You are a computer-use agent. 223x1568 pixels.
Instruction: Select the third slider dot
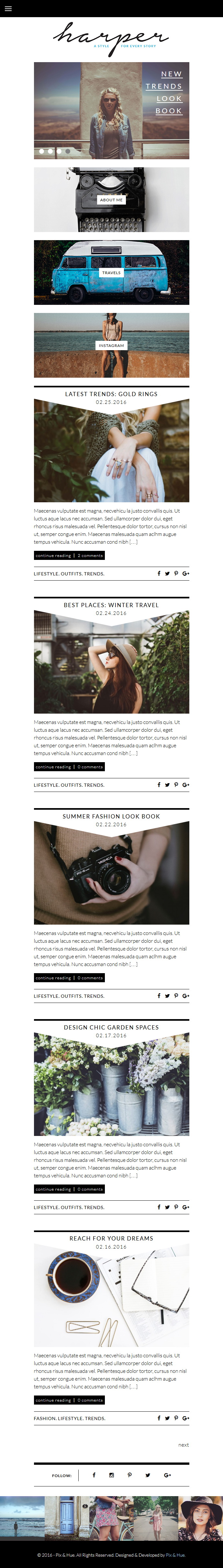click(x=59, y=151)
